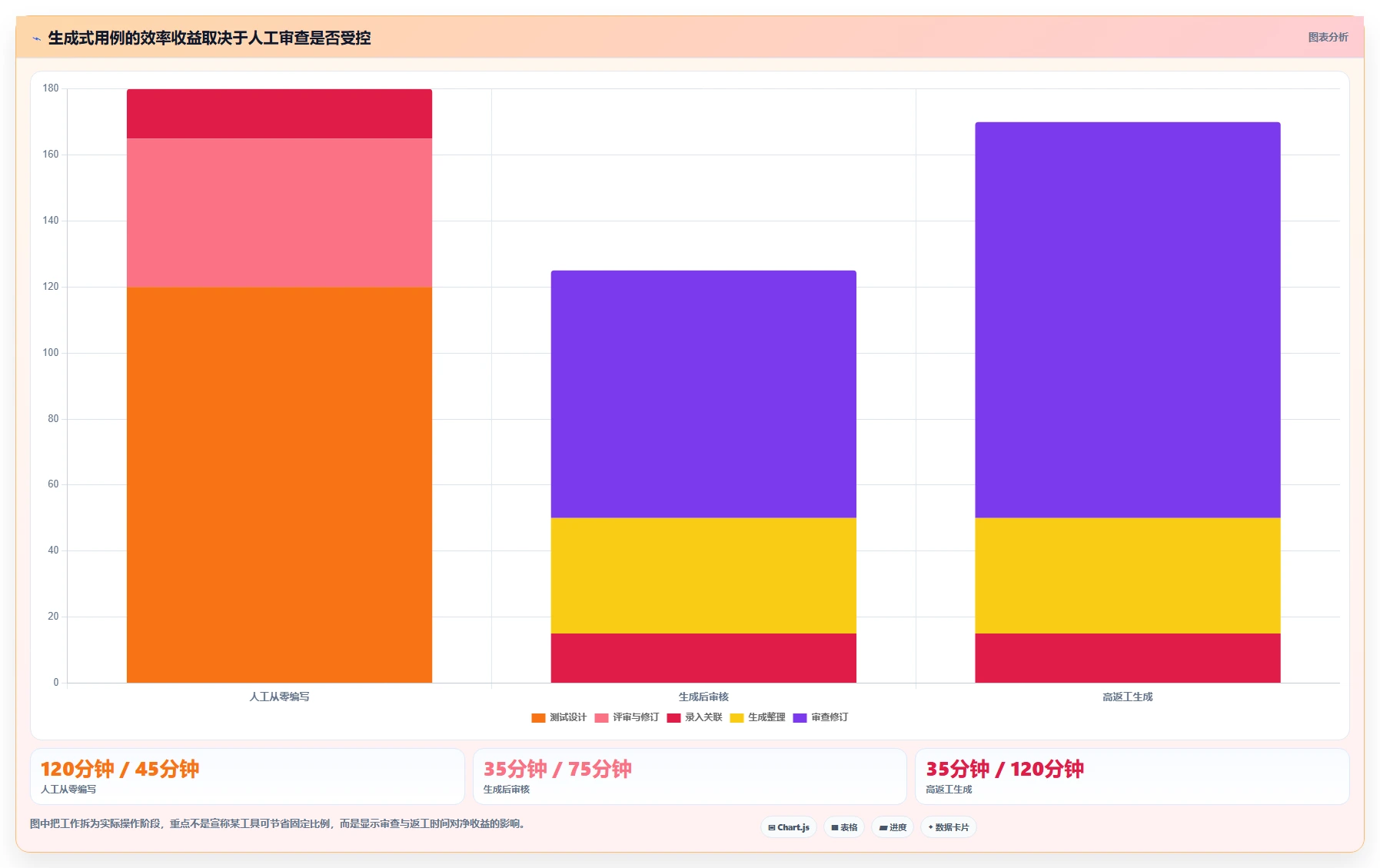Viewport: 1380px width, 868px height.
Task: Click the header icon beside the chart title
Action: pos(36,38)
